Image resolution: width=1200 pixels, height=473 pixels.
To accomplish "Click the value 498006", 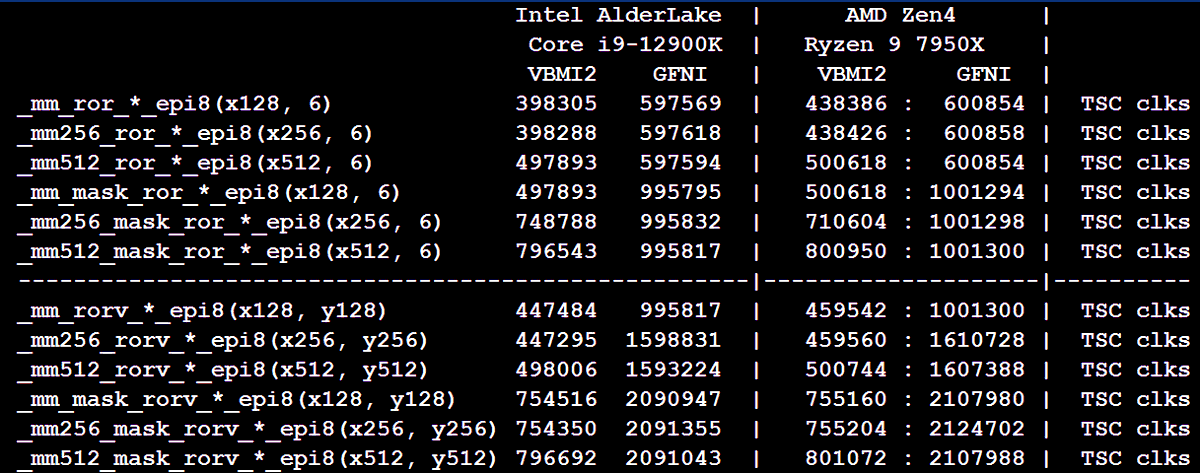I will point(557,370).
